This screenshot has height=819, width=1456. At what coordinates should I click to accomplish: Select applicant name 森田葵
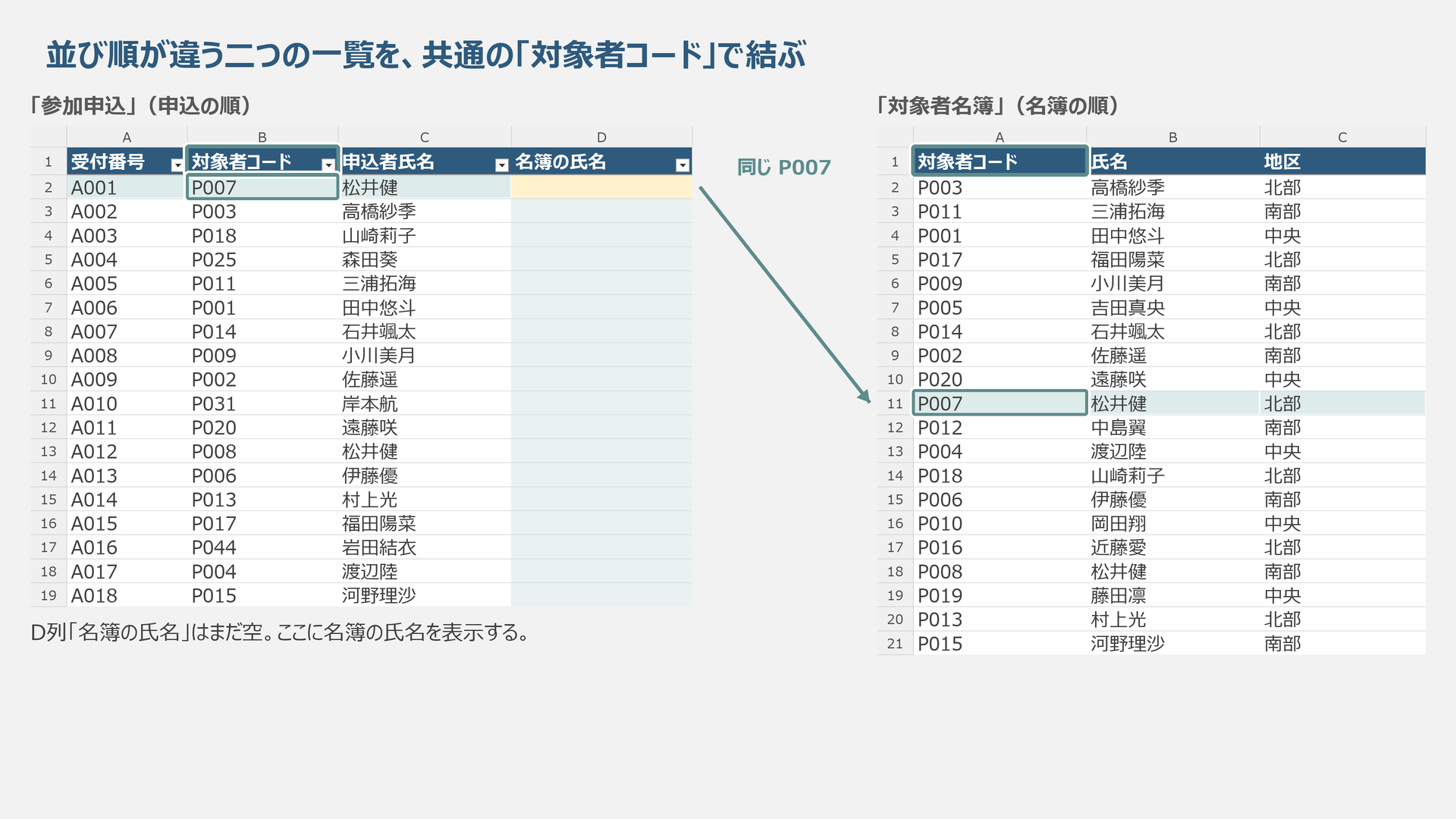pyautogui.click(x=425, y=259)
